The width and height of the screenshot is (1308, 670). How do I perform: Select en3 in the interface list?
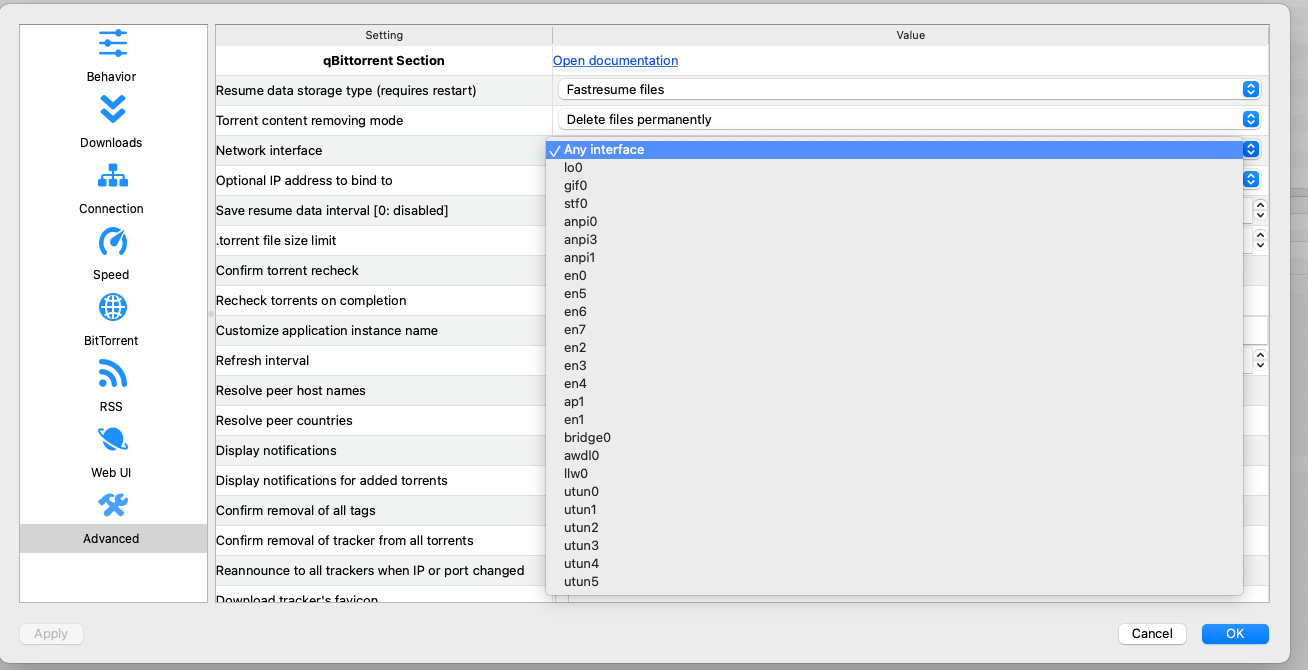click(x=894, y=366)
